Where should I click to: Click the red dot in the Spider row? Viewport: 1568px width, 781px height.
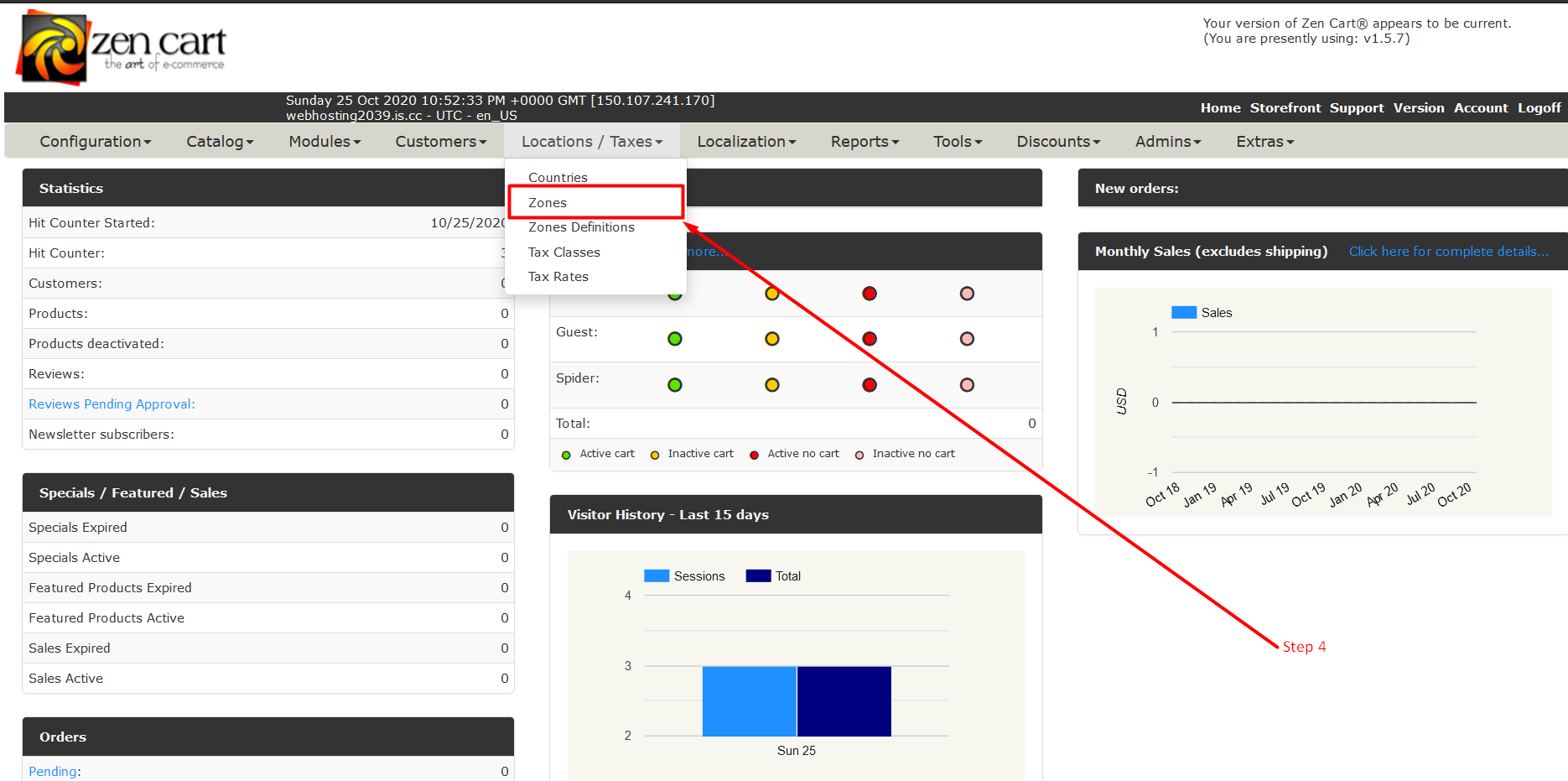tap(870, 385)
